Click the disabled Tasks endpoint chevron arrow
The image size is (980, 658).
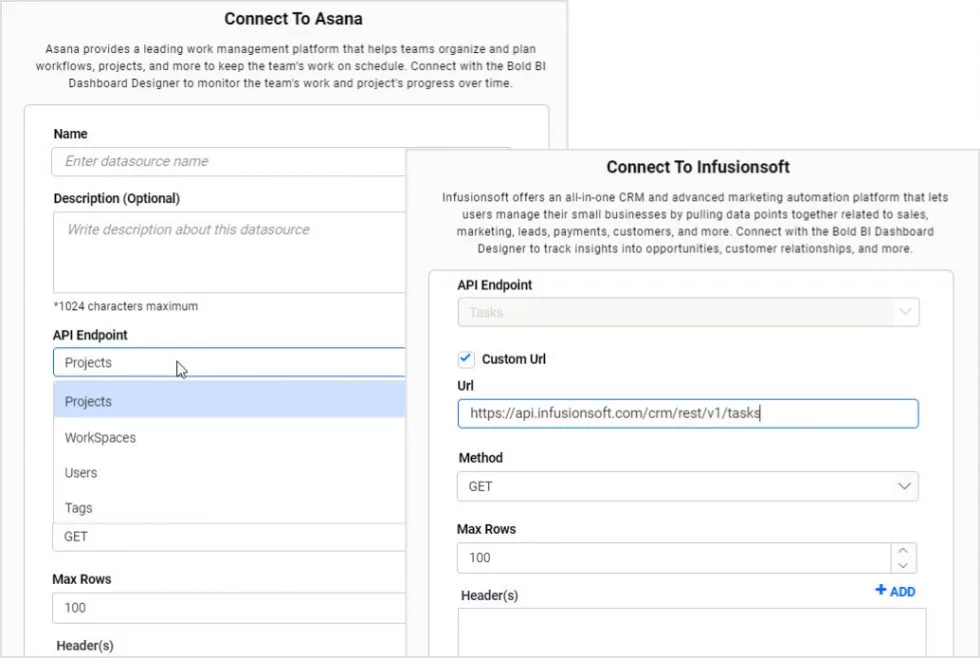click(x=904, y=313)
